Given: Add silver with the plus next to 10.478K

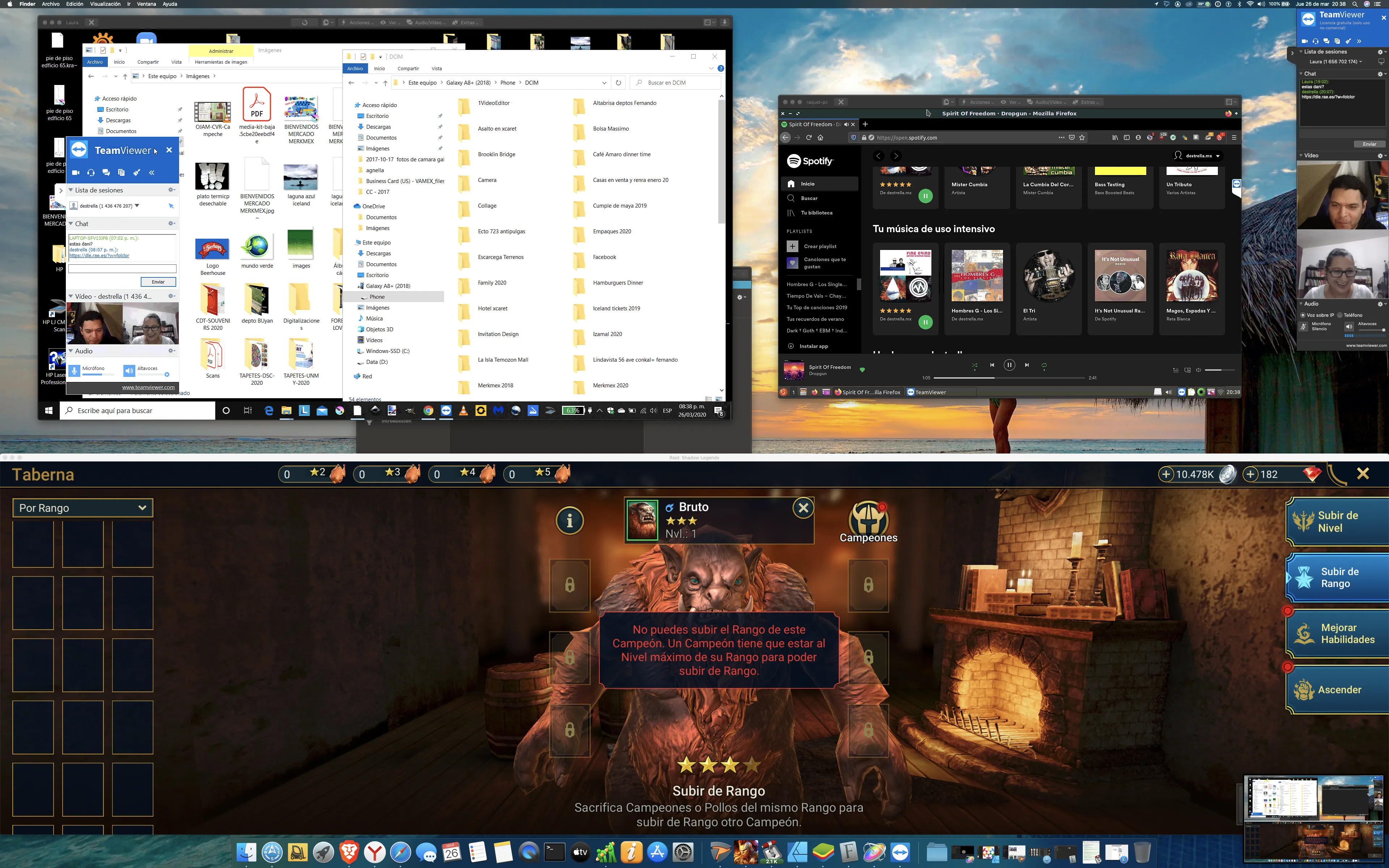Looking at the screenshot, I should (1166, 474).
